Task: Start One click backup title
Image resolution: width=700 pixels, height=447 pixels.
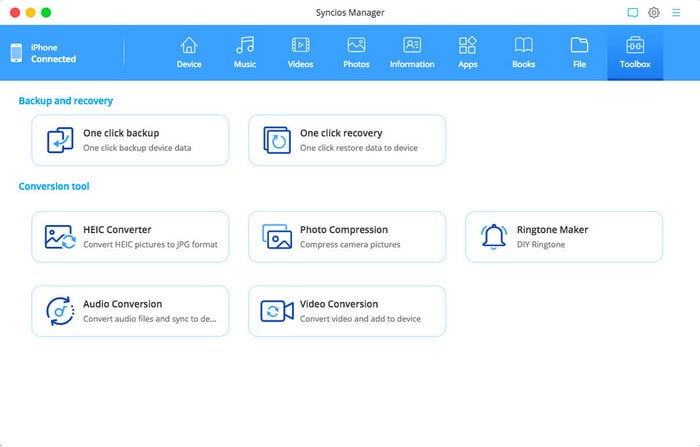Action: point(121,133)
